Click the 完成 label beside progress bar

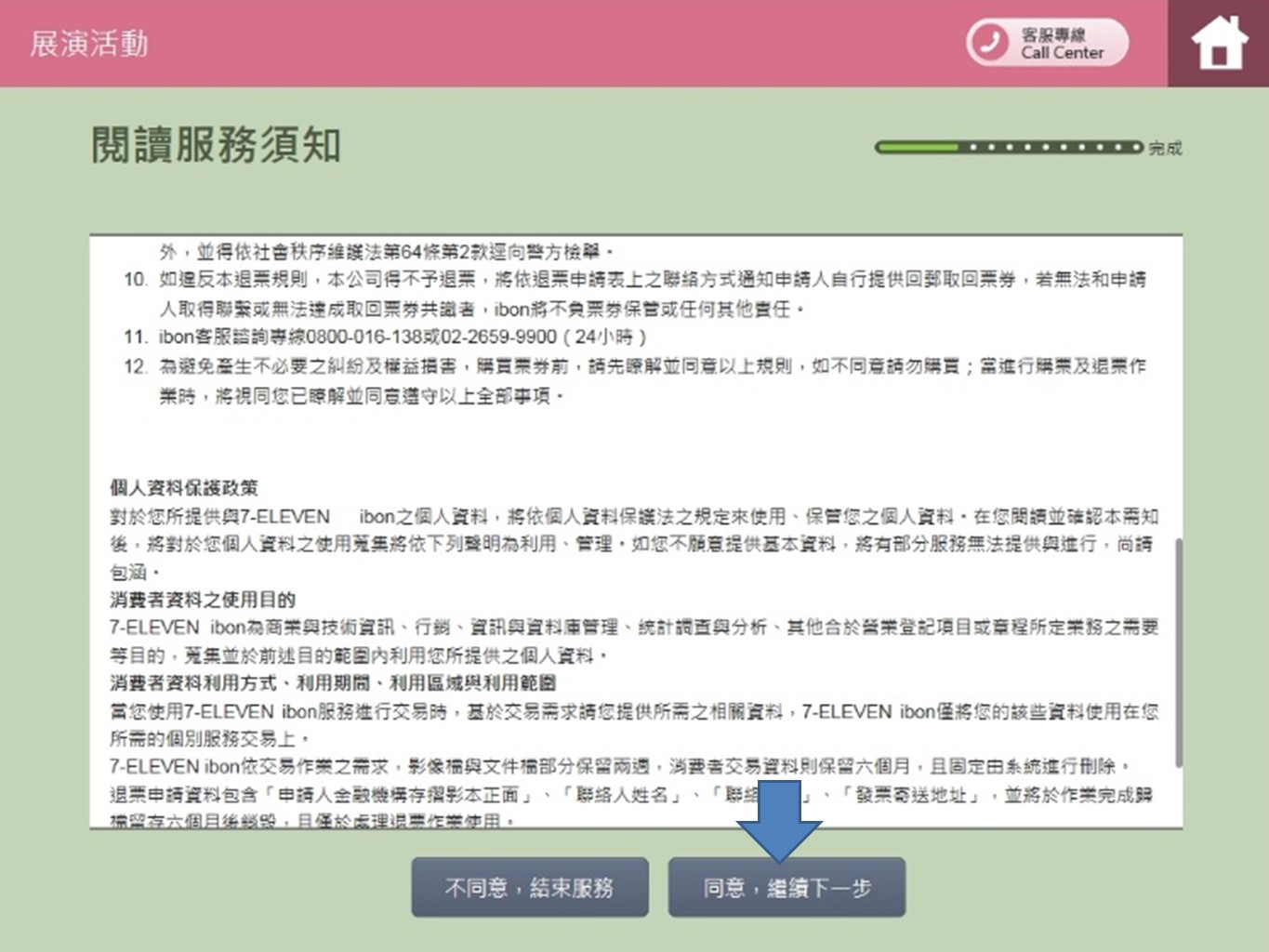click(x=1165, y=148)
